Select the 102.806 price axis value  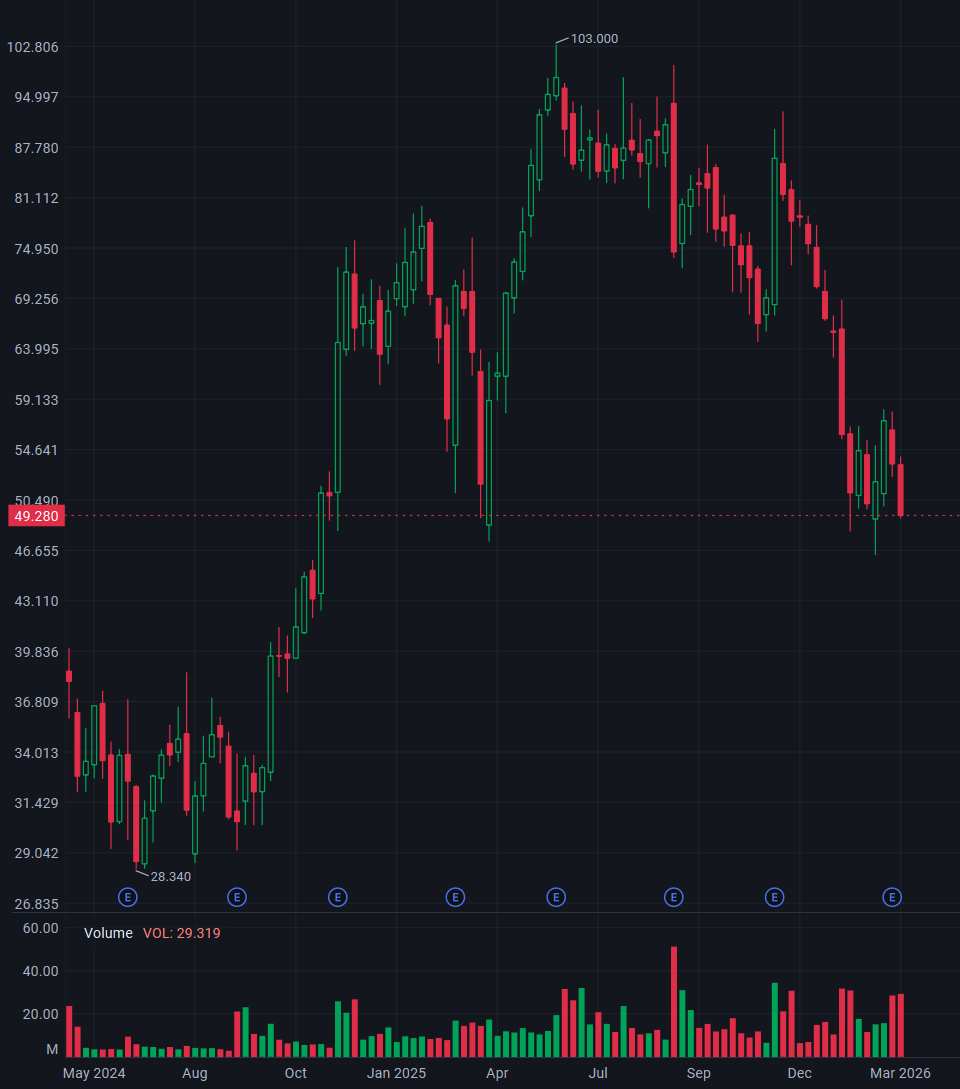point(32,47)
